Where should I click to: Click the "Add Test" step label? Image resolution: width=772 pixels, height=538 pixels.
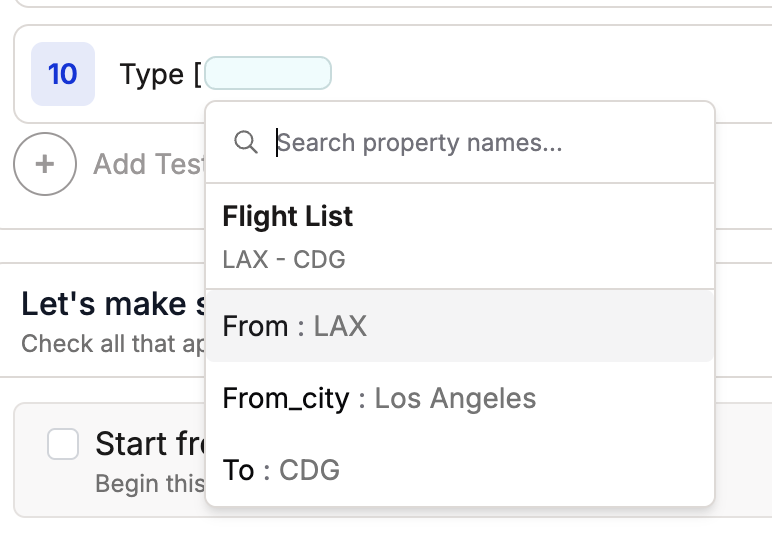tap(148, 164)
